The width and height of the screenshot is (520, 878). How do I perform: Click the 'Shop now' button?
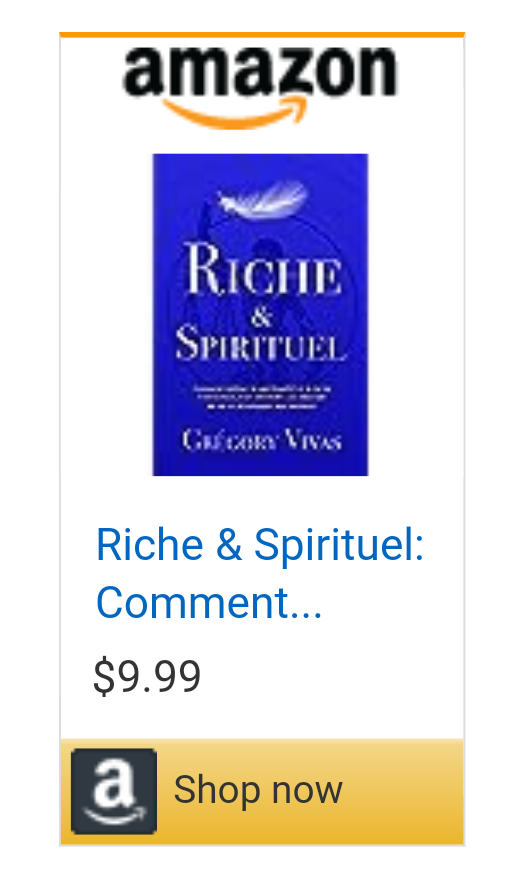[262, 791]
